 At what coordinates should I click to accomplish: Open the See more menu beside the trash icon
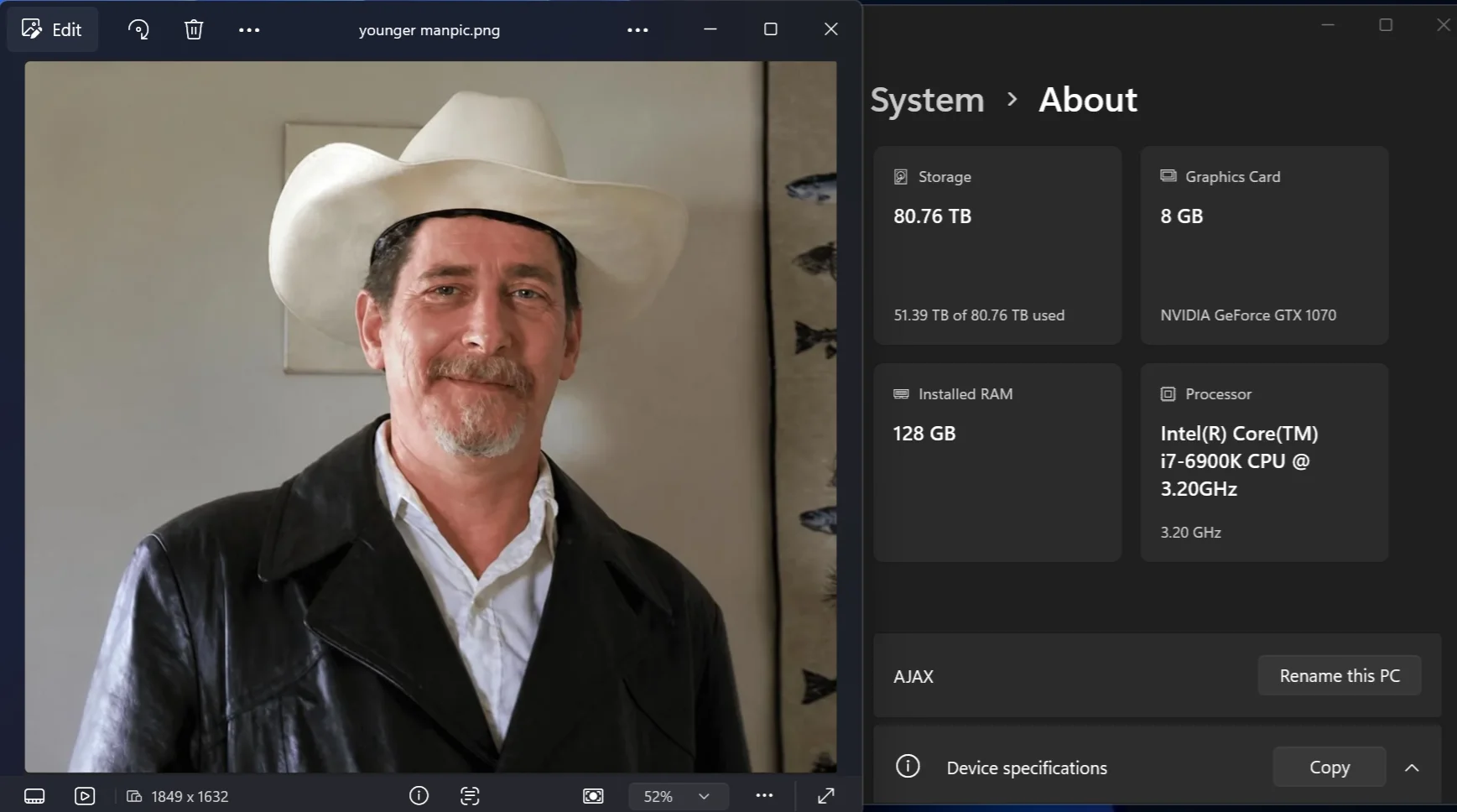pos(249,29)
